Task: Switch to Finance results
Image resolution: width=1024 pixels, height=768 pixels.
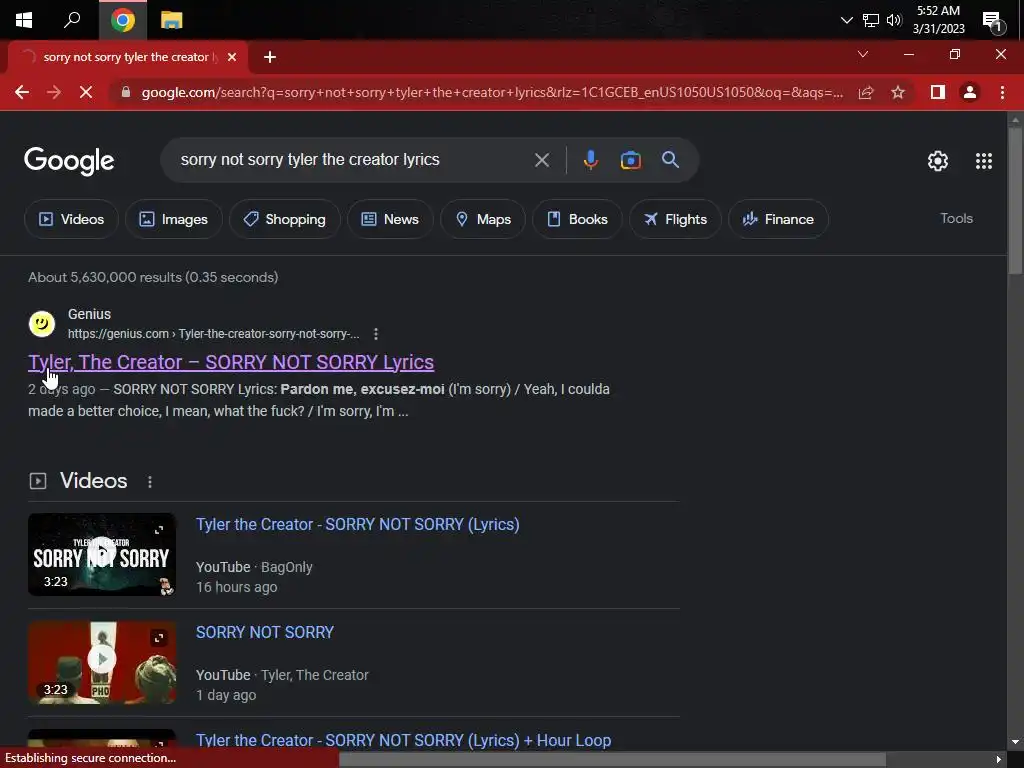Action: (778, 219)
